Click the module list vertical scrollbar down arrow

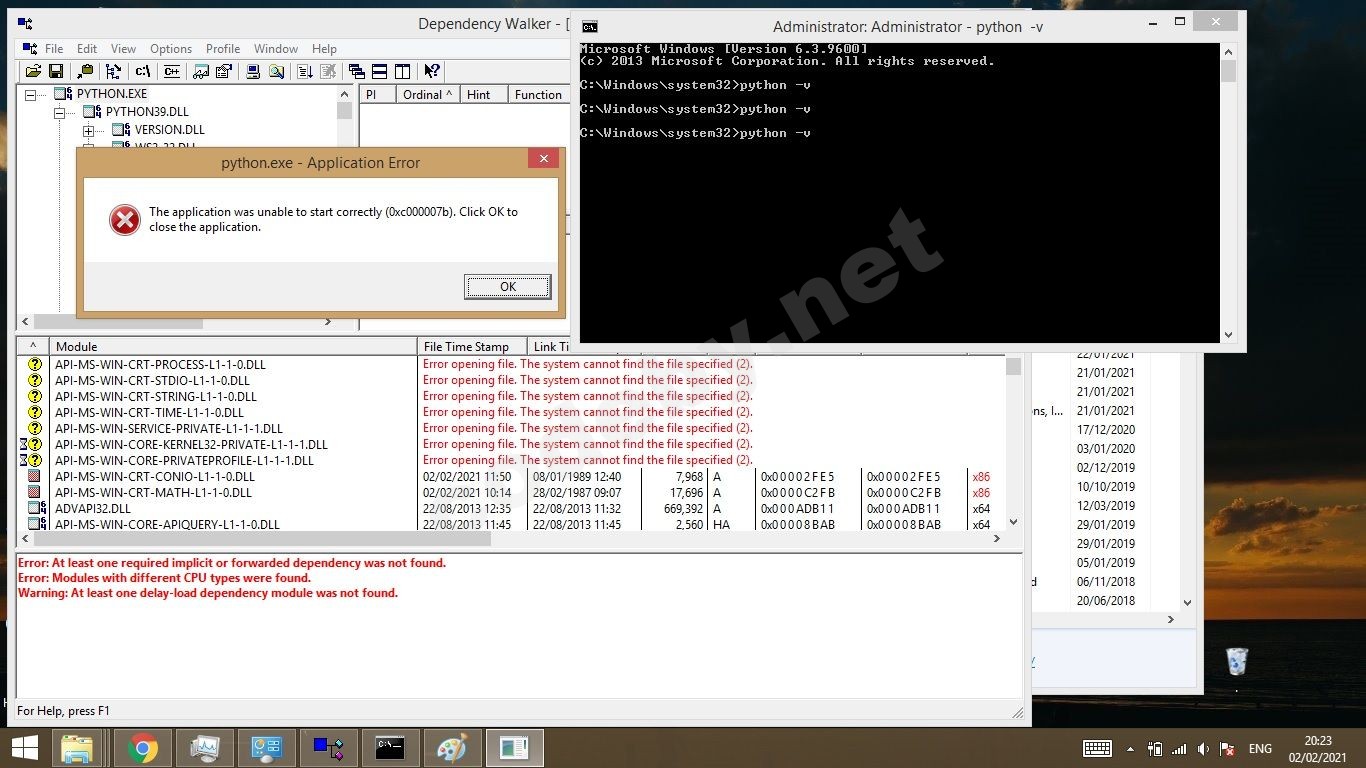click(x=1013, y=522)
